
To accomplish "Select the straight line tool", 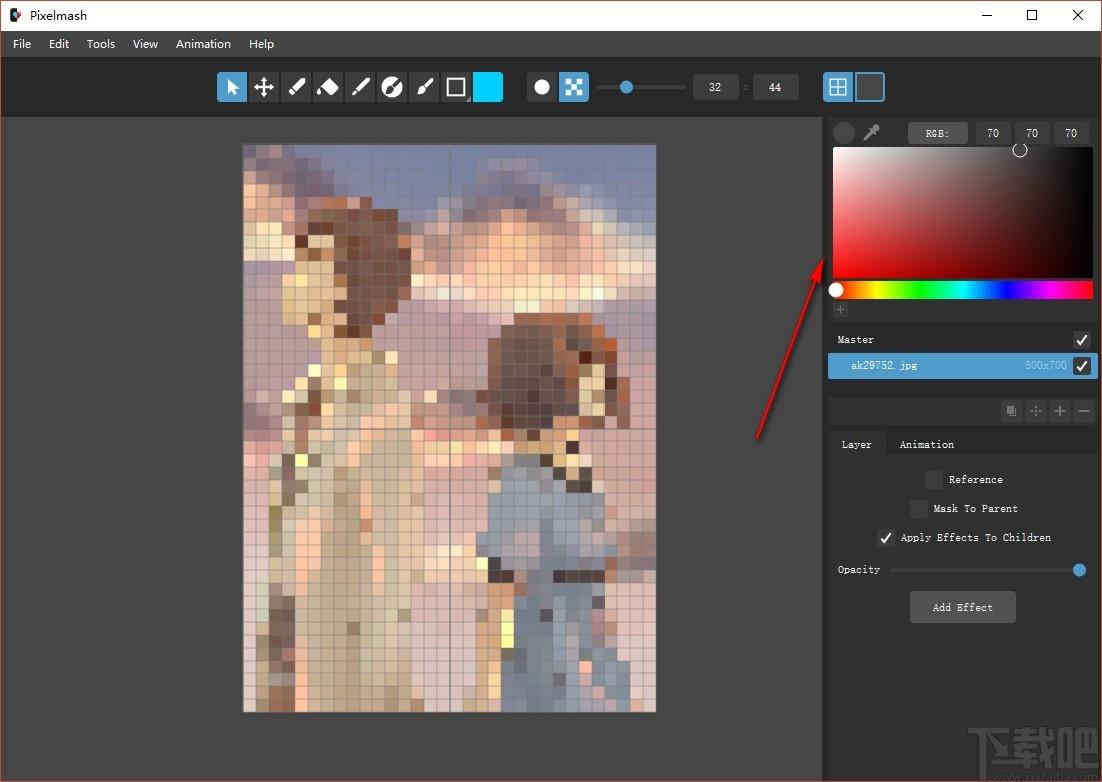I will [360, 87].
